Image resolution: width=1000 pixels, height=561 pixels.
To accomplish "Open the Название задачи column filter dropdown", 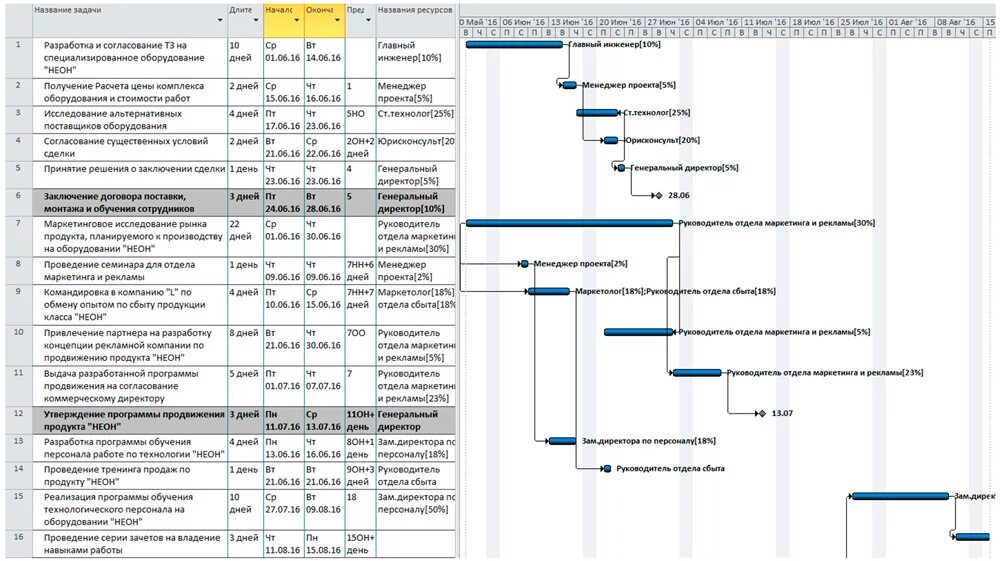I will pyautogui.click(x=220, y=20).
